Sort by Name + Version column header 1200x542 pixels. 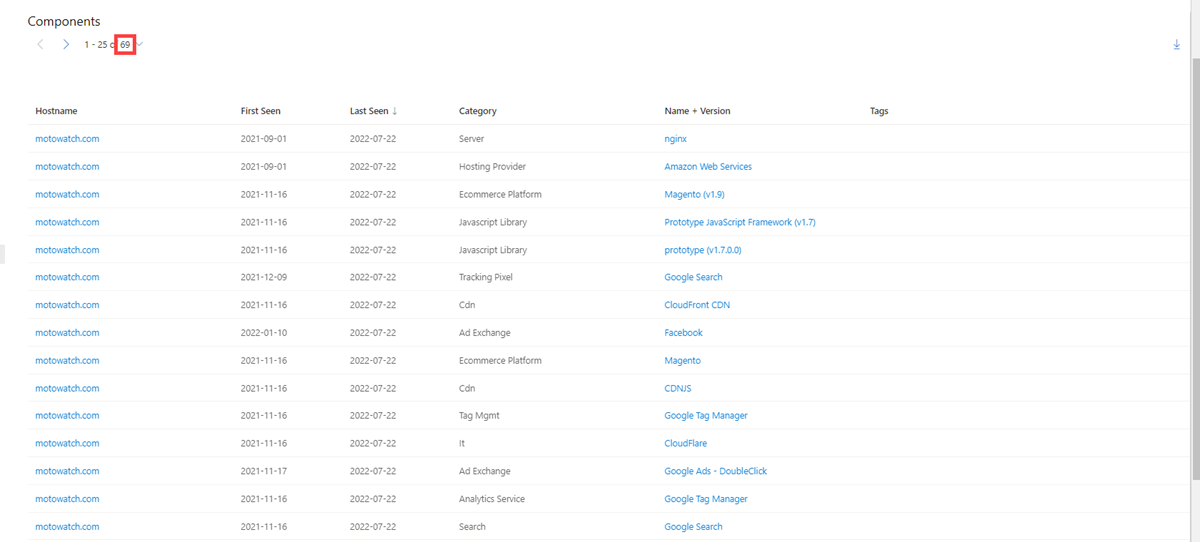click(x=698, y=111)
